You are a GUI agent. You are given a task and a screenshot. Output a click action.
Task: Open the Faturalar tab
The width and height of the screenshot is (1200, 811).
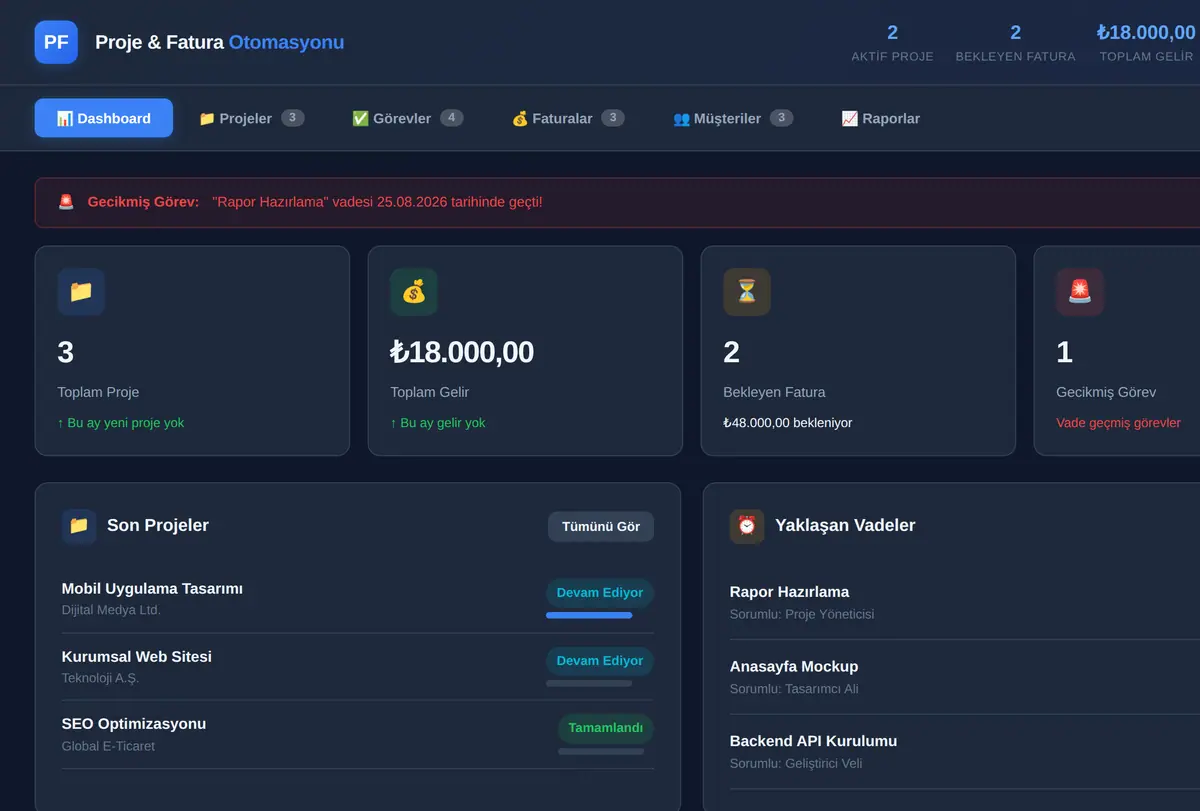567,118
